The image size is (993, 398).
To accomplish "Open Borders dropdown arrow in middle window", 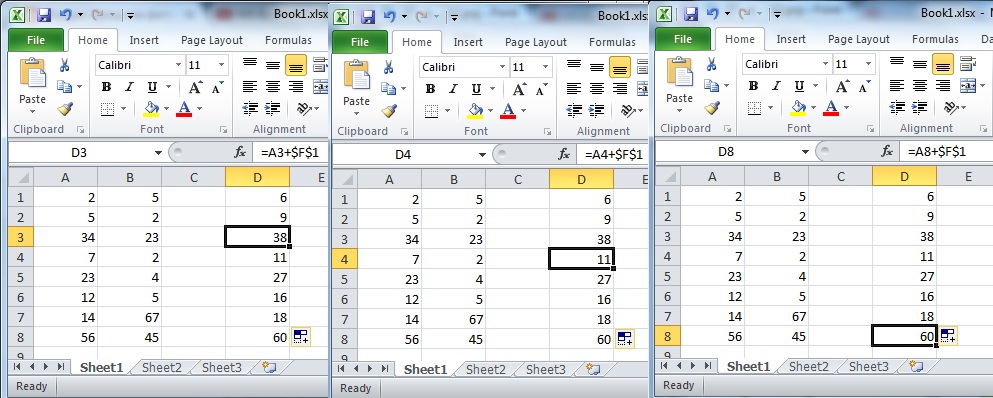I will (448, 111).
